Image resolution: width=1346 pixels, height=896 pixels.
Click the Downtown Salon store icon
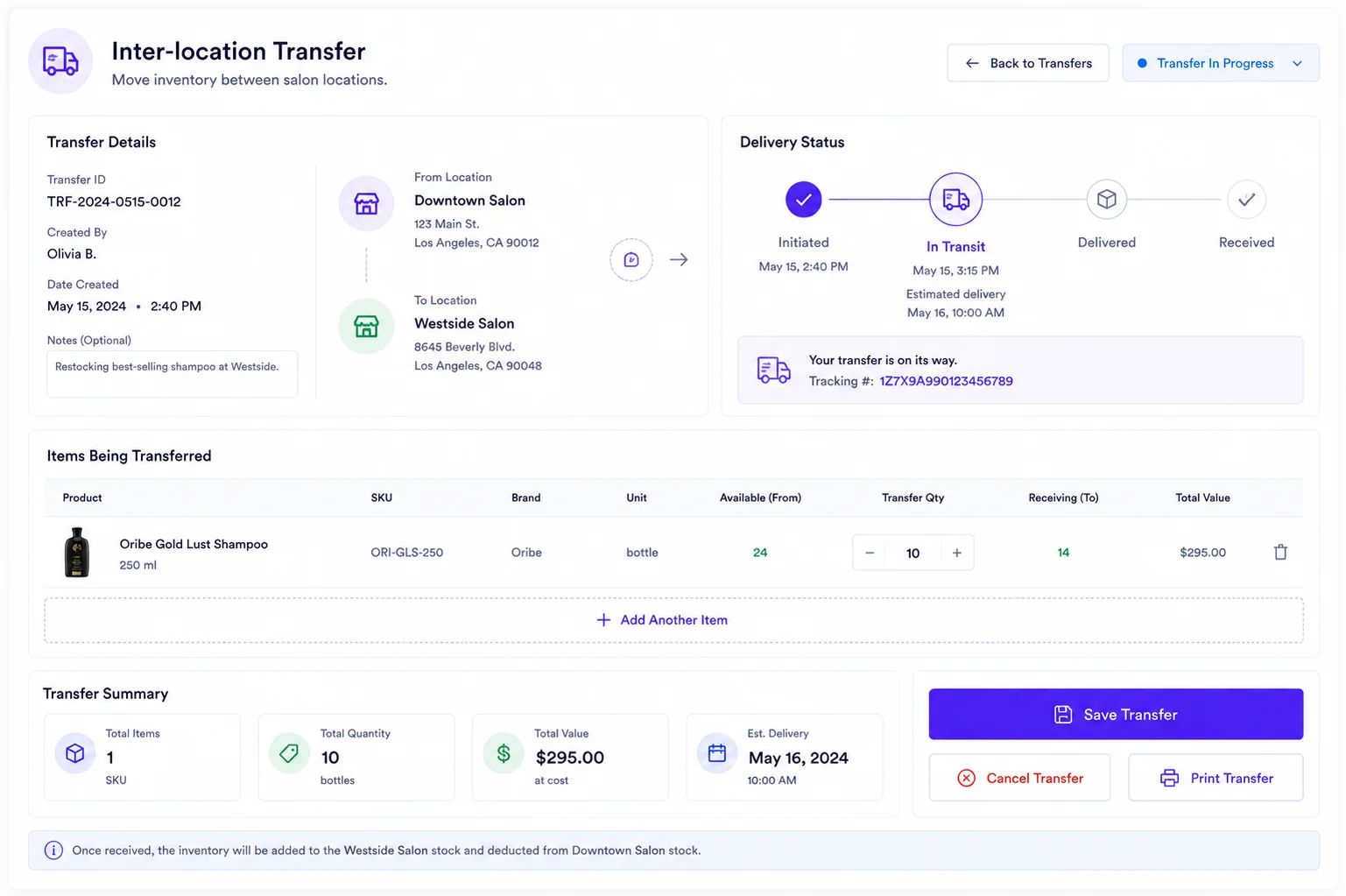pyautogui.click(x=366, y=203)
